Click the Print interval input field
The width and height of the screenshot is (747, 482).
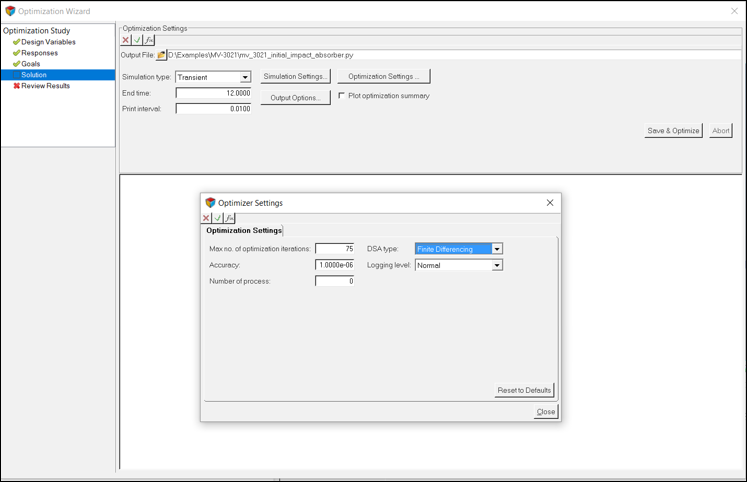tap(213, 109)
